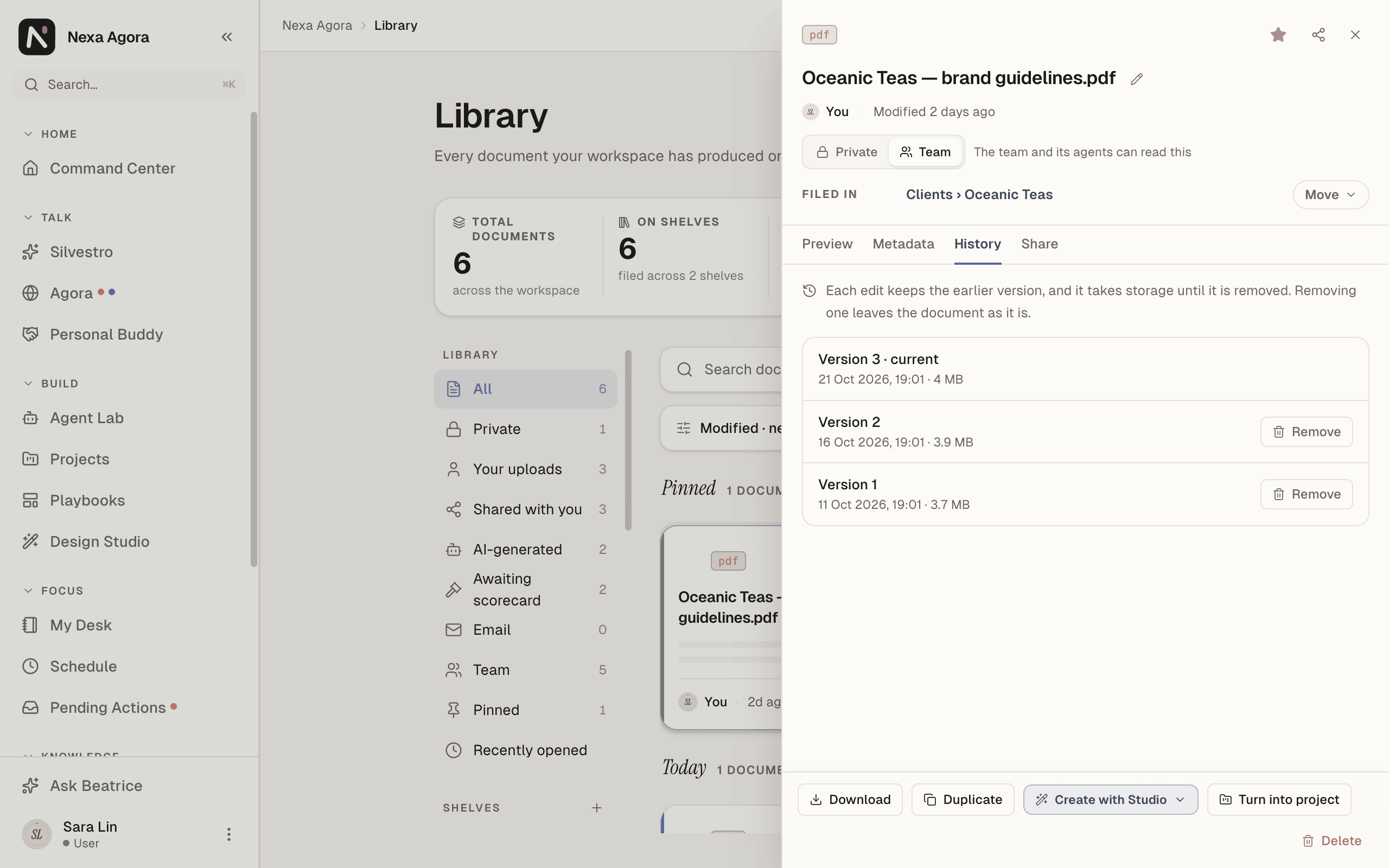Remove Version 2 from history

[1307, 432]
